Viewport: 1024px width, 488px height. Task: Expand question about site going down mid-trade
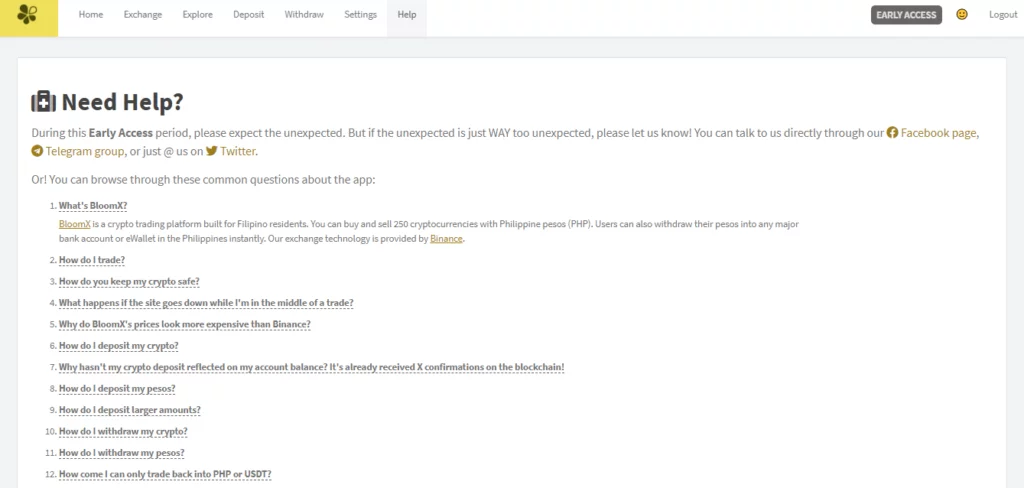coord(206,303)
